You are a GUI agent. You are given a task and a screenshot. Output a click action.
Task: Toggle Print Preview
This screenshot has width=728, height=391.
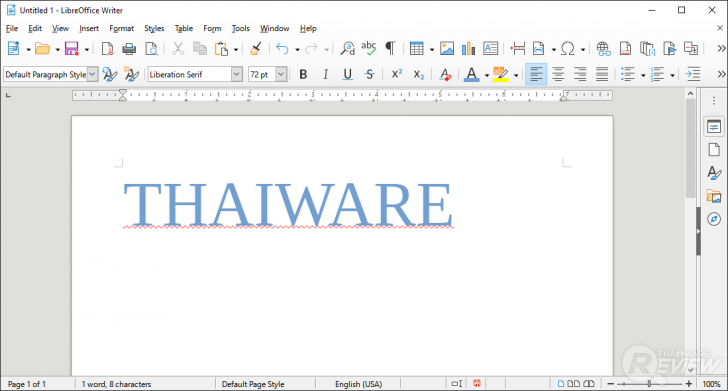click(151, 48)
